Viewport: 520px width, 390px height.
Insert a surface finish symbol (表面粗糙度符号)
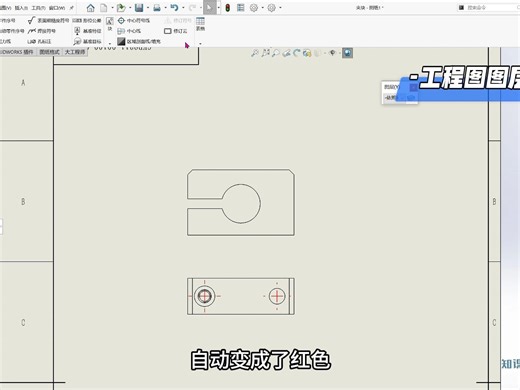49,20
